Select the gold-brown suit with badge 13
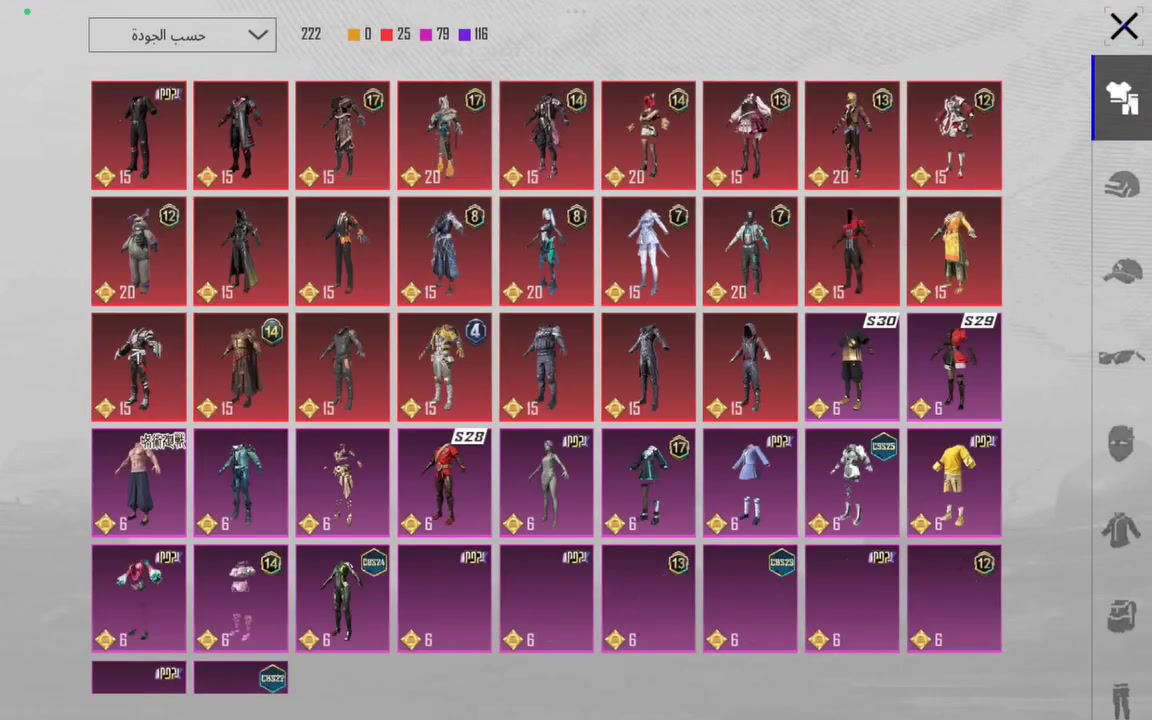1152x720 pixels. 852,135
